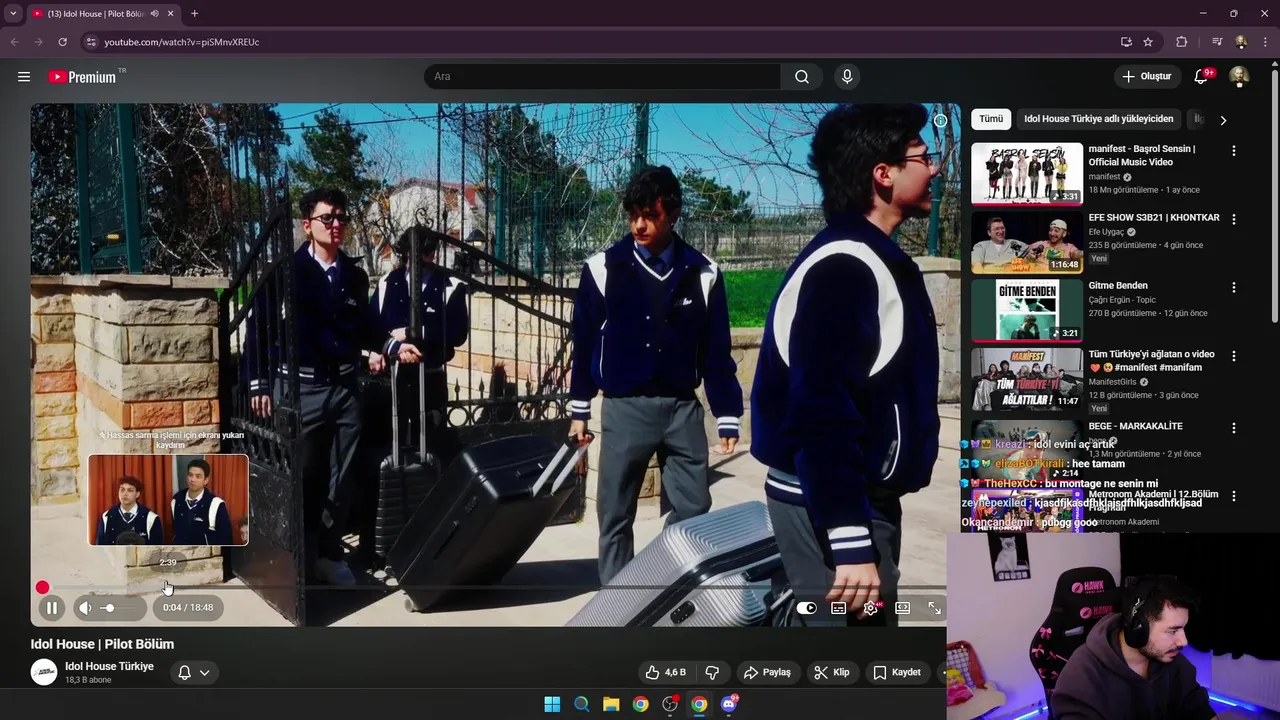This screenshot has width=1280, height=720.
Task: Select the Idol House Pilot Bölüm tab
Action: pyautogui.click(x=96, y=14)
